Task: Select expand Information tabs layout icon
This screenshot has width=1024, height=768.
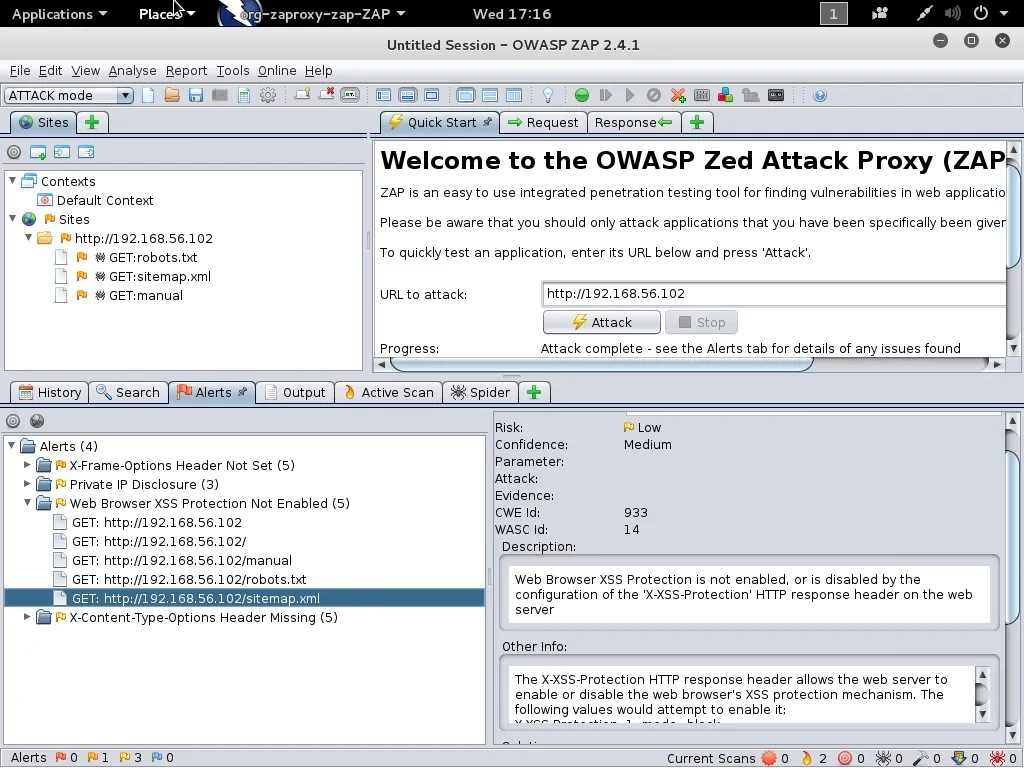Action: pyautogui.click(x=408, y=95)
